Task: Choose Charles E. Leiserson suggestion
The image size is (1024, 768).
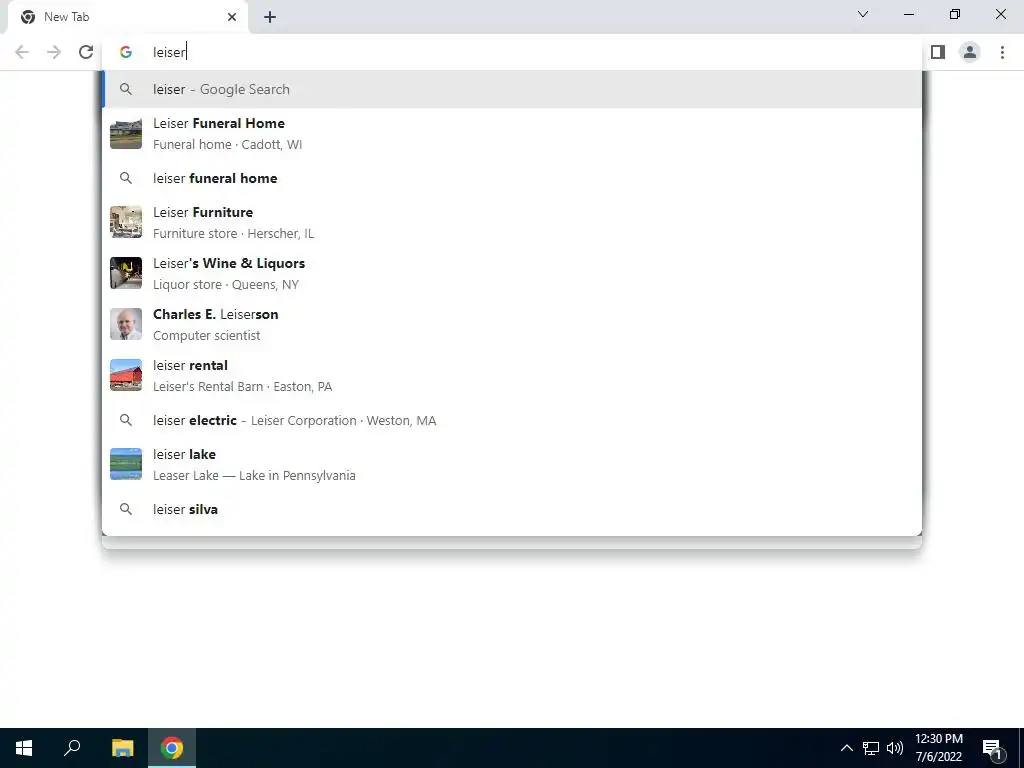Action: (x=512, y=325)
